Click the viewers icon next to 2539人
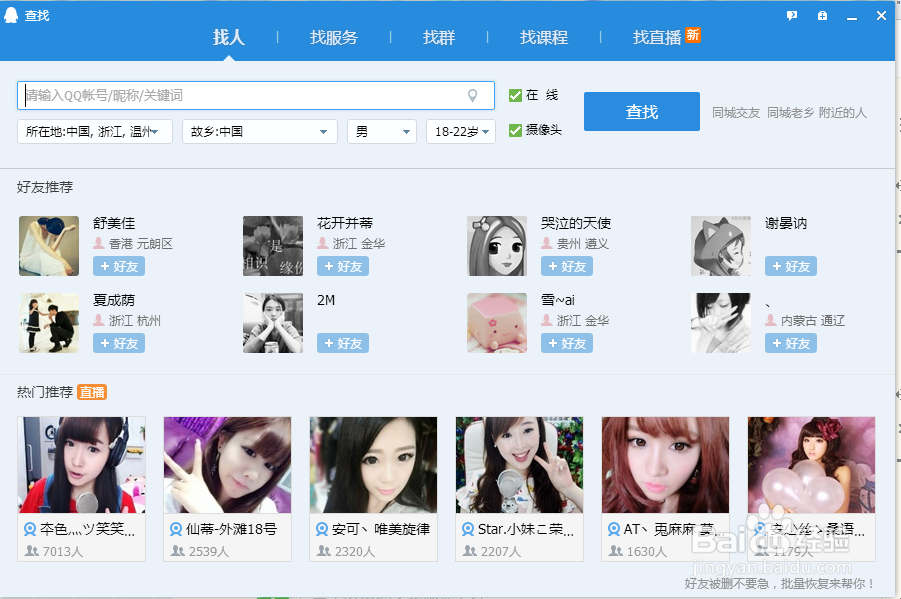Image resolution: width=901 pixels, height=599 pixels. (178, 551)
